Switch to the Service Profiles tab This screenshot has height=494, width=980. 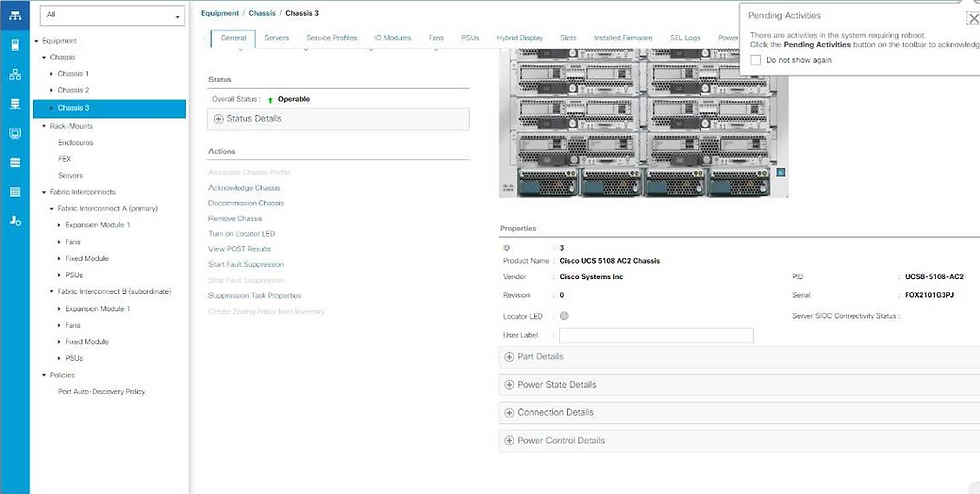click(x=331, y=38)
